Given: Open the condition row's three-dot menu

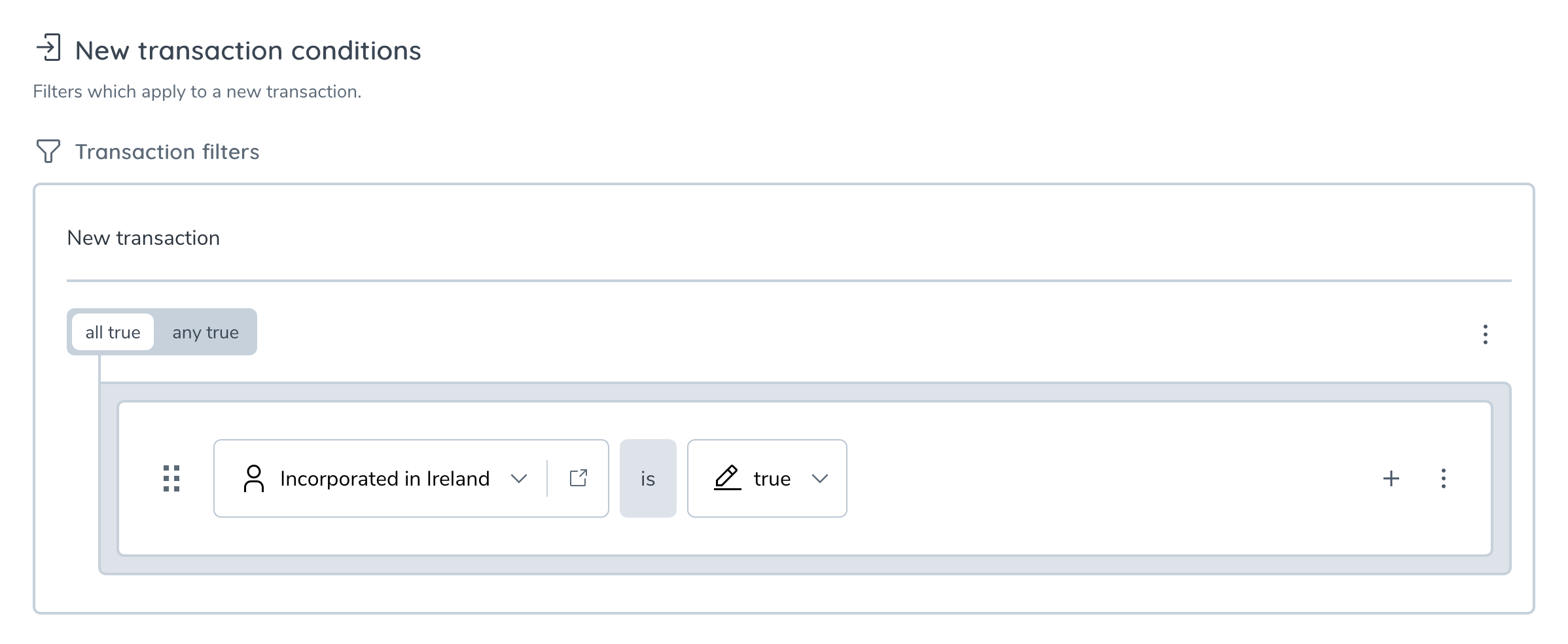Looking at the screenshot, I should click(x=1444, y=478).
